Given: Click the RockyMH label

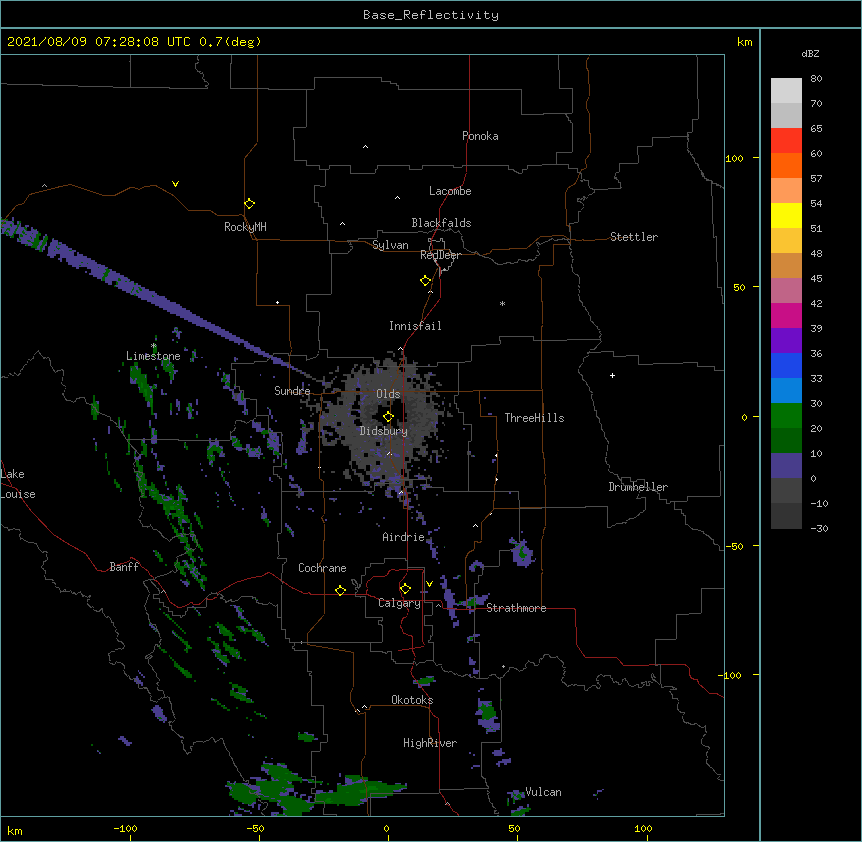Looking at the screenshot, I should [245, 227].
